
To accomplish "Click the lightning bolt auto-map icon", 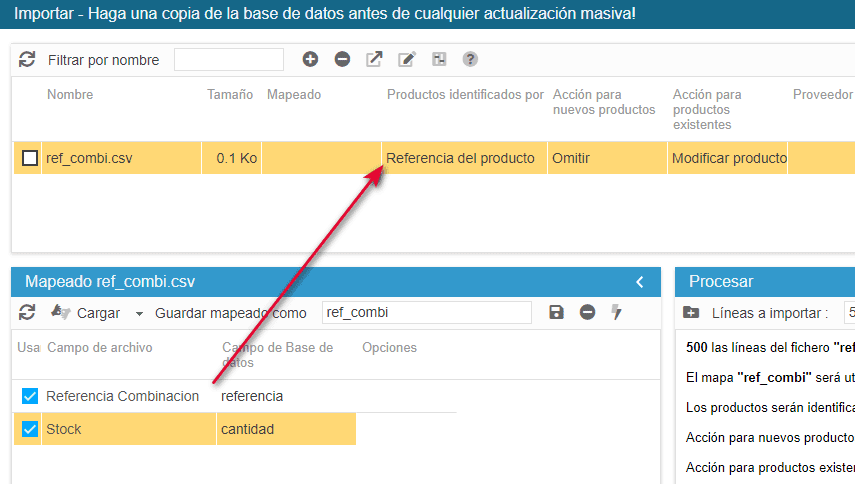I will tap(617, 313).
